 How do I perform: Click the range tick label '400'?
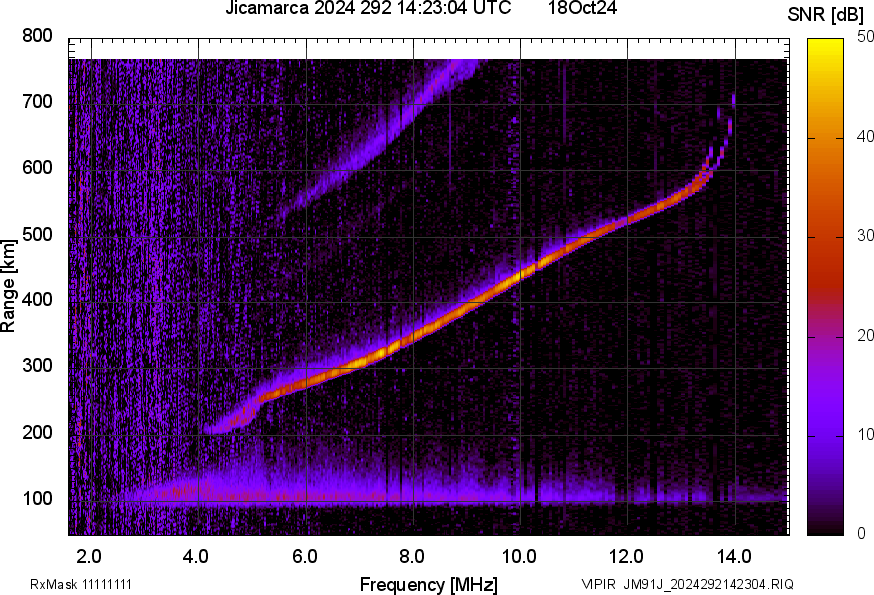(x=37, y=299)
